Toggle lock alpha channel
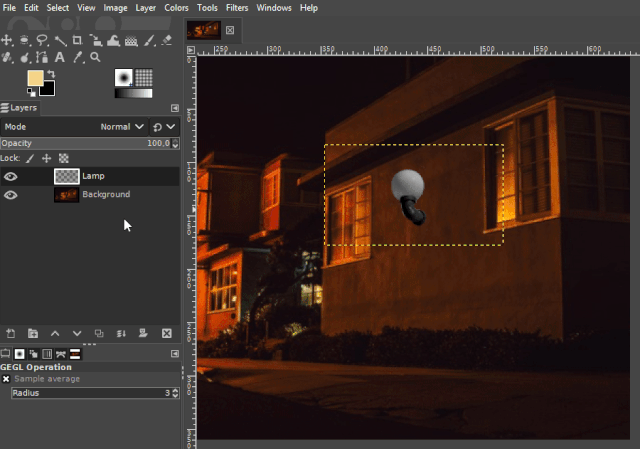640x449 pixels. point(64,158)
